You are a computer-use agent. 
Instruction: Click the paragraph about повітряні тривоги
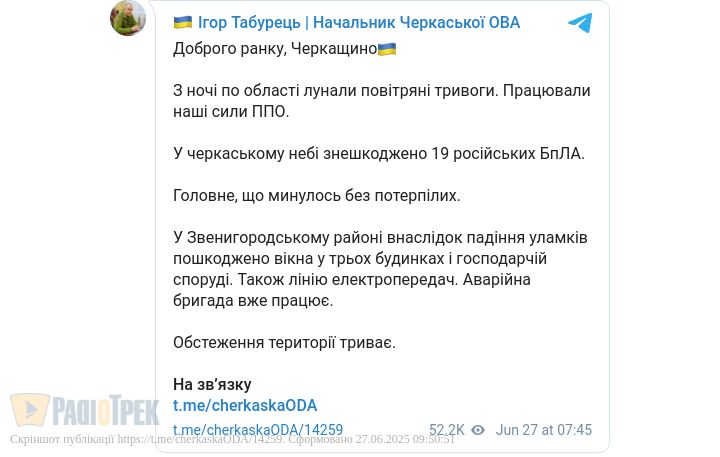(381, 101)
